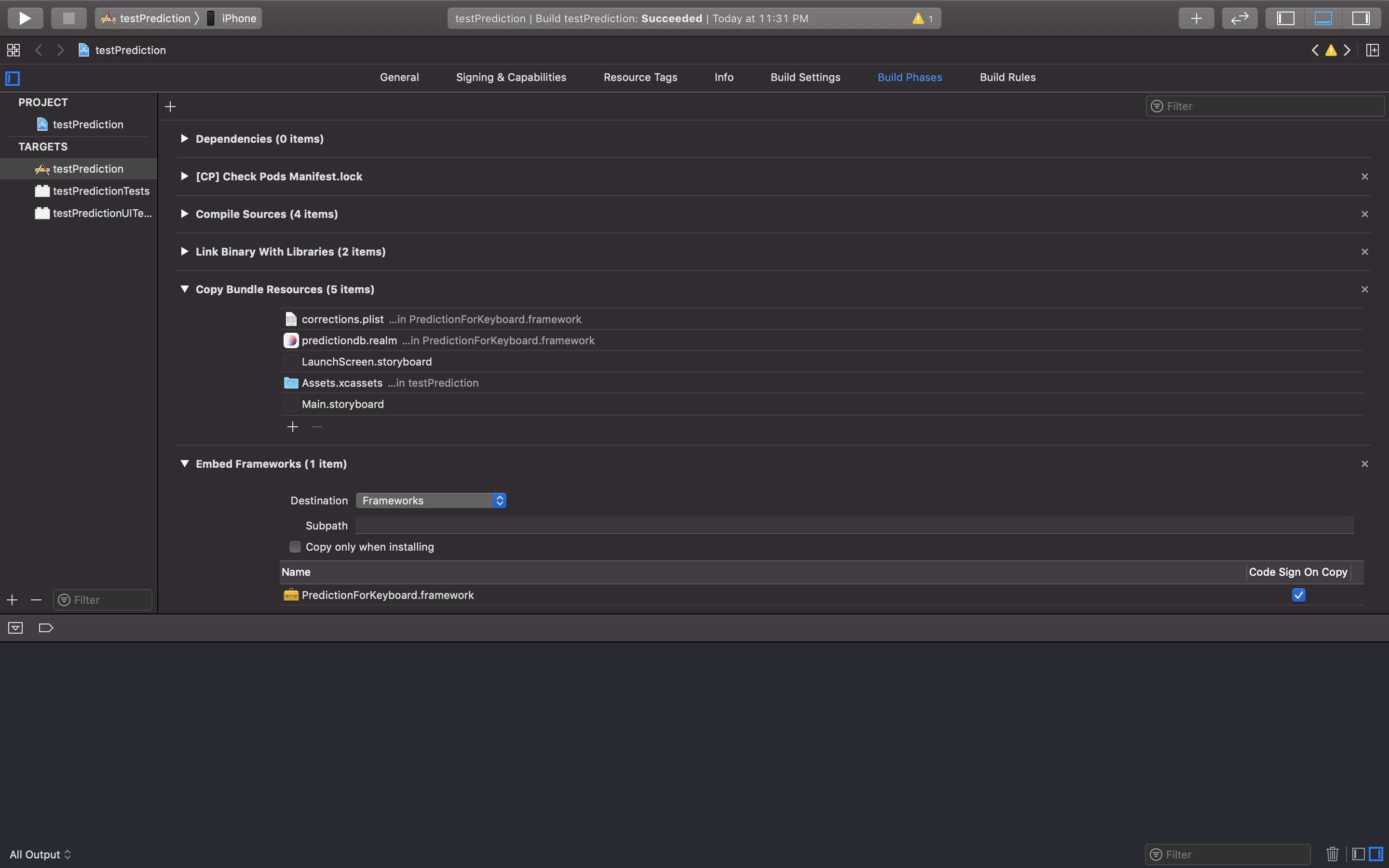Viewport: 1389px width, 868px height.
Task: Open the Build Rules tab
Action: coord(1008,77)
